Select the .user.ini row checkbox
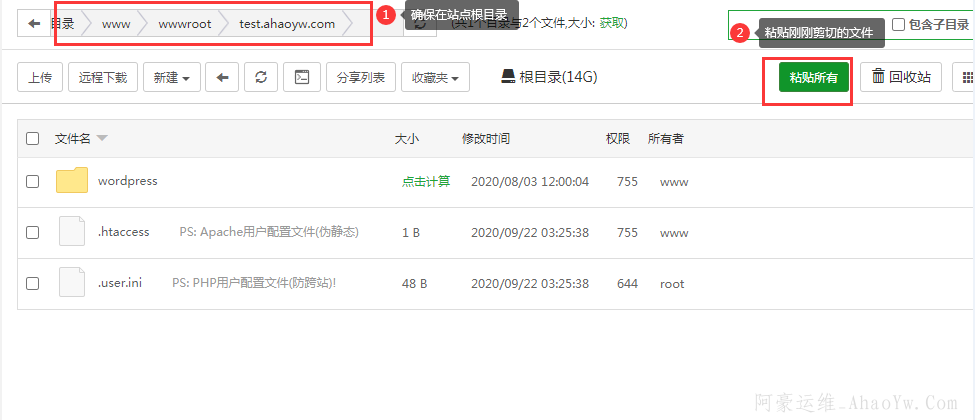This screenshot has height=420, width=975. point(33,284)
